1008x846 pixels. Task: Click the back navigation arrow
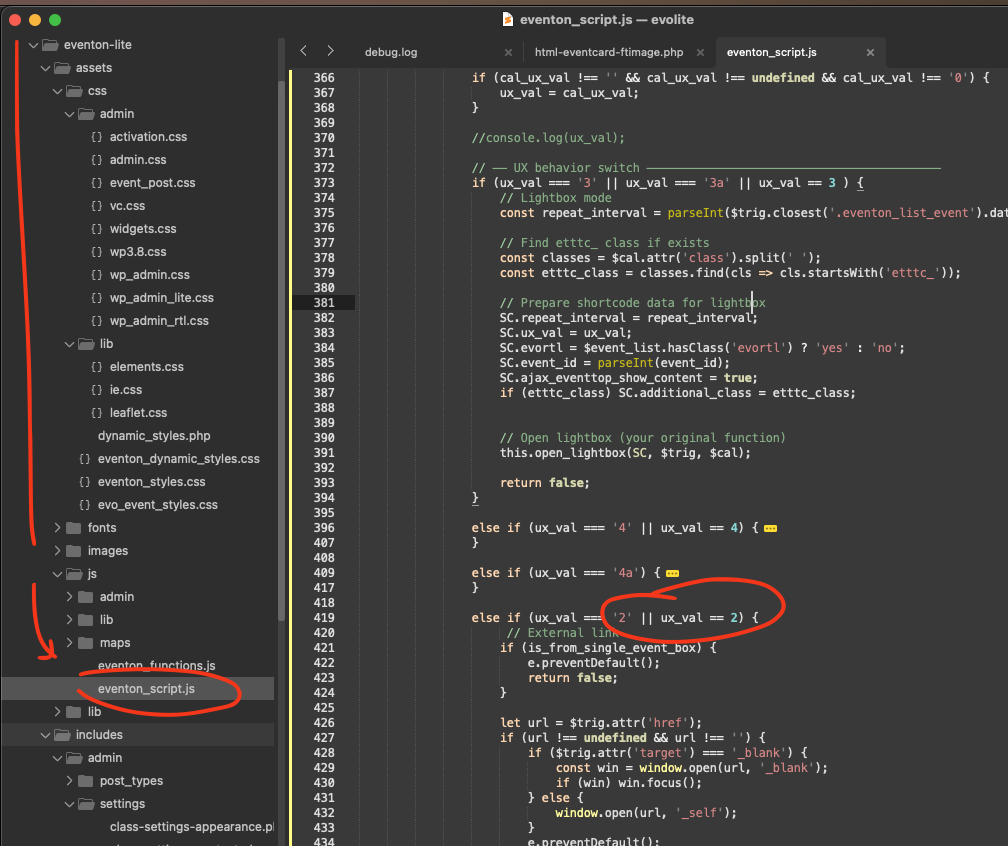303,51
